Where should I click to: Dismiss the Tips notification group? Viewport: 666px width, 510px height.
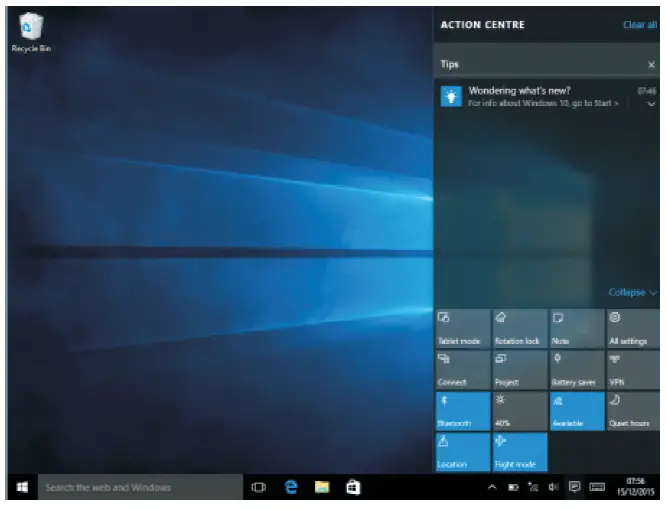coord(651,65)
